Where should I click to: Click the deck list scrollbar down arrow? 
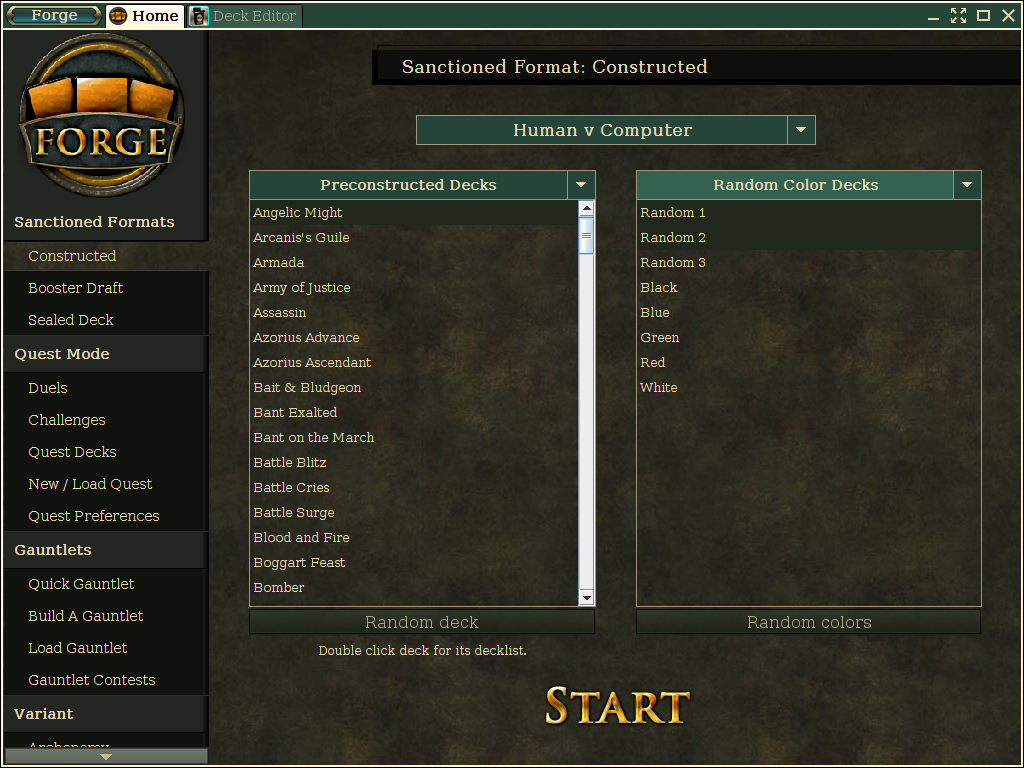point(586,598)
